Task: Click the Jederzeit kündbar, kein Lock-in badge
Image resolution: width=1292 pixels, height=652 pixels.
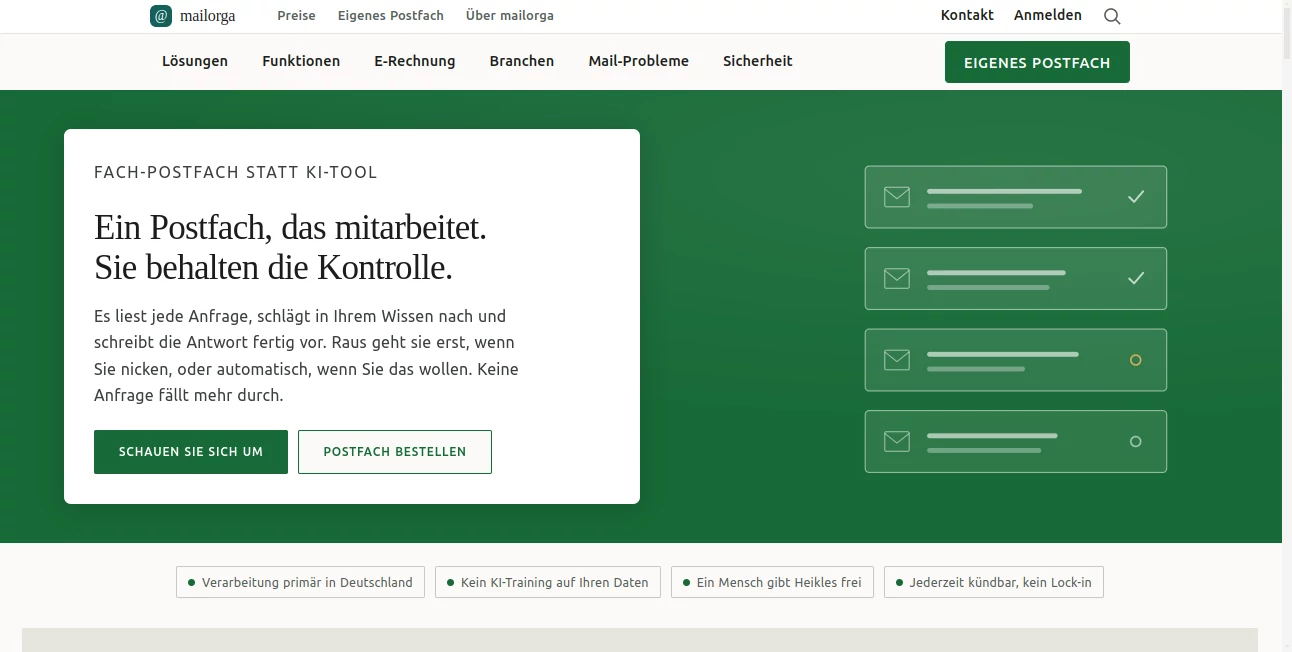Action: 994,582
